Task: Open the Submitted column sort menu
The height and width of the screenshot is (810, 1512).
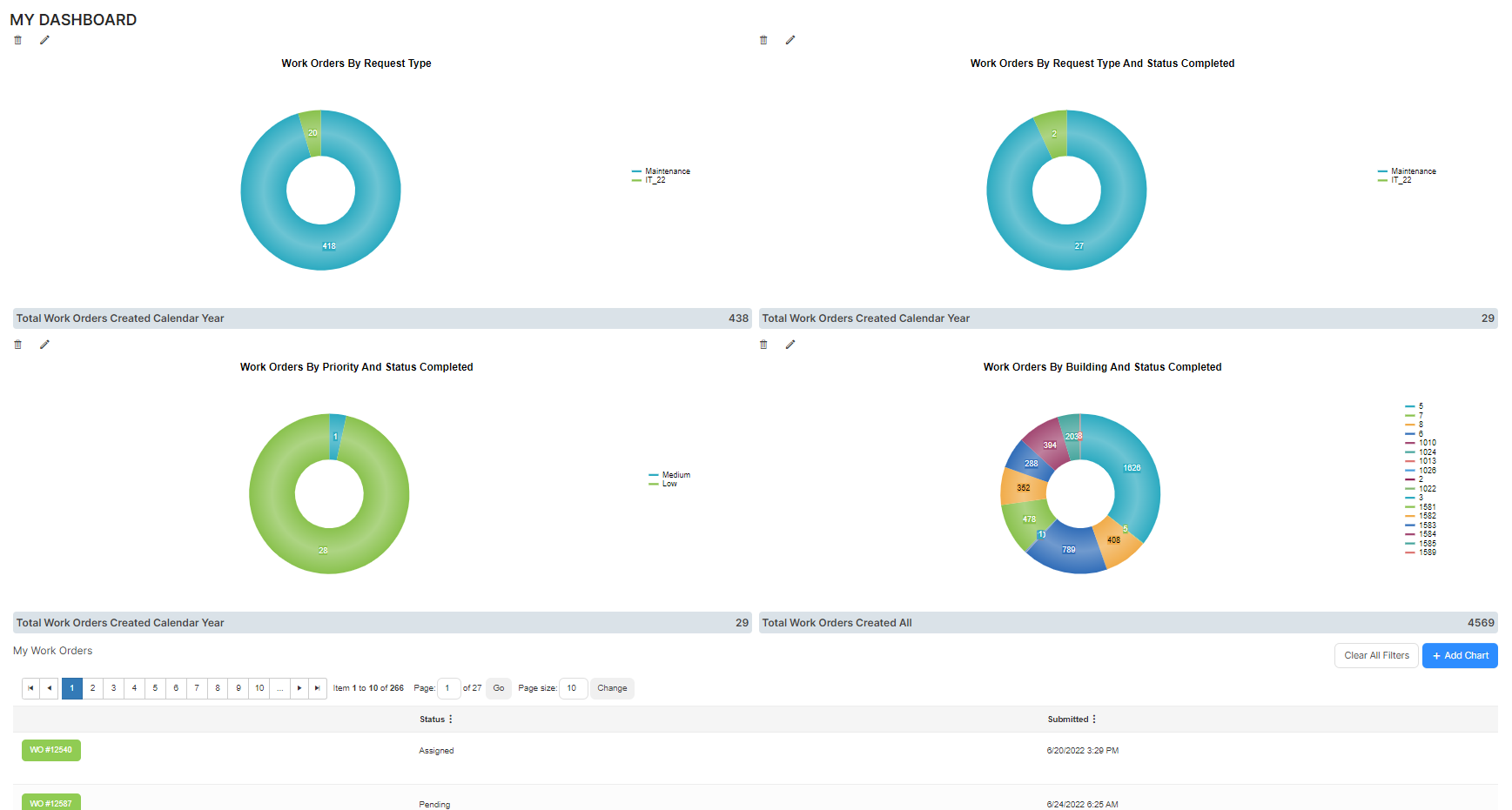Action: pyautogui.click(x=1094, y=719)
